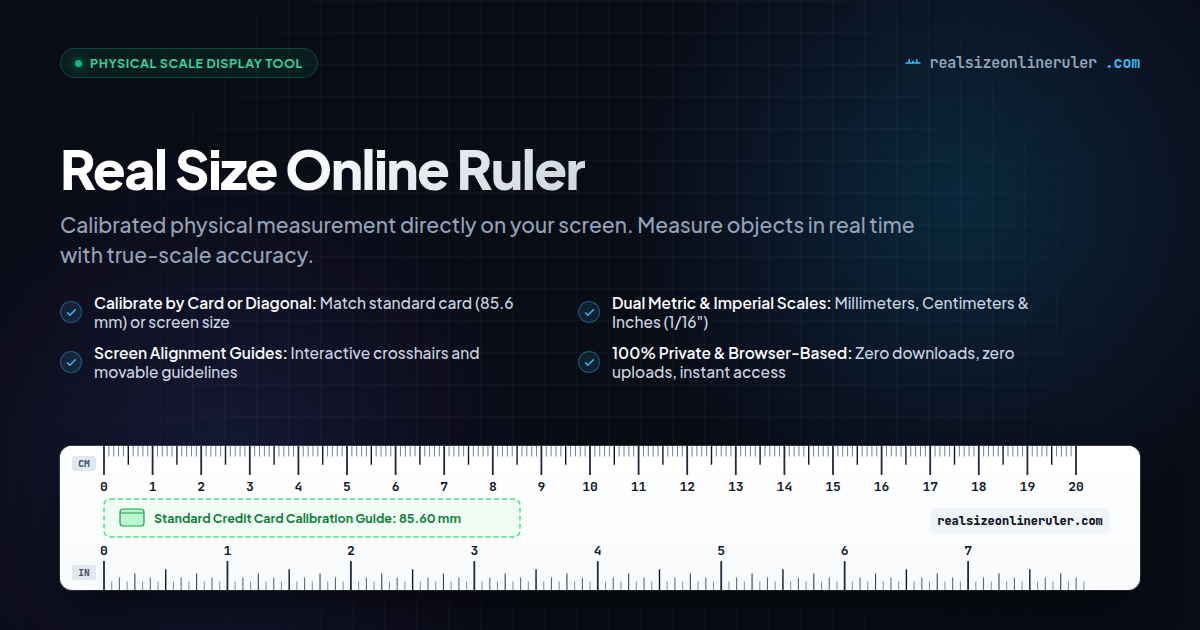Click the checkmark beside Dual Metric & Imperial

589,312
